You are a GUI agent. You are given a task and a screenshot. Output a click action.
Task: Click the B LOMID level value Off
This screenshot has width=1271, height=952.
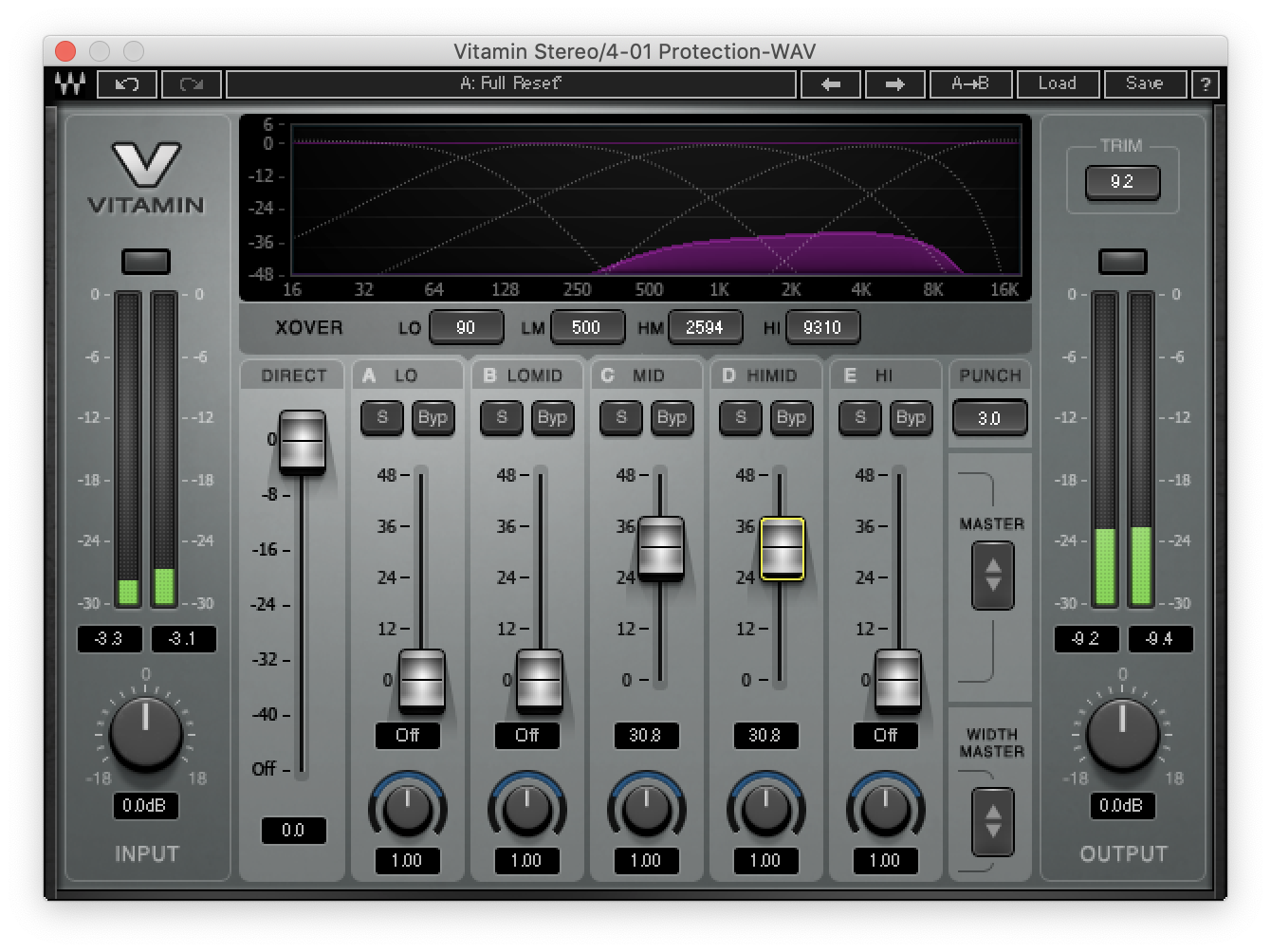pos(527,736)
